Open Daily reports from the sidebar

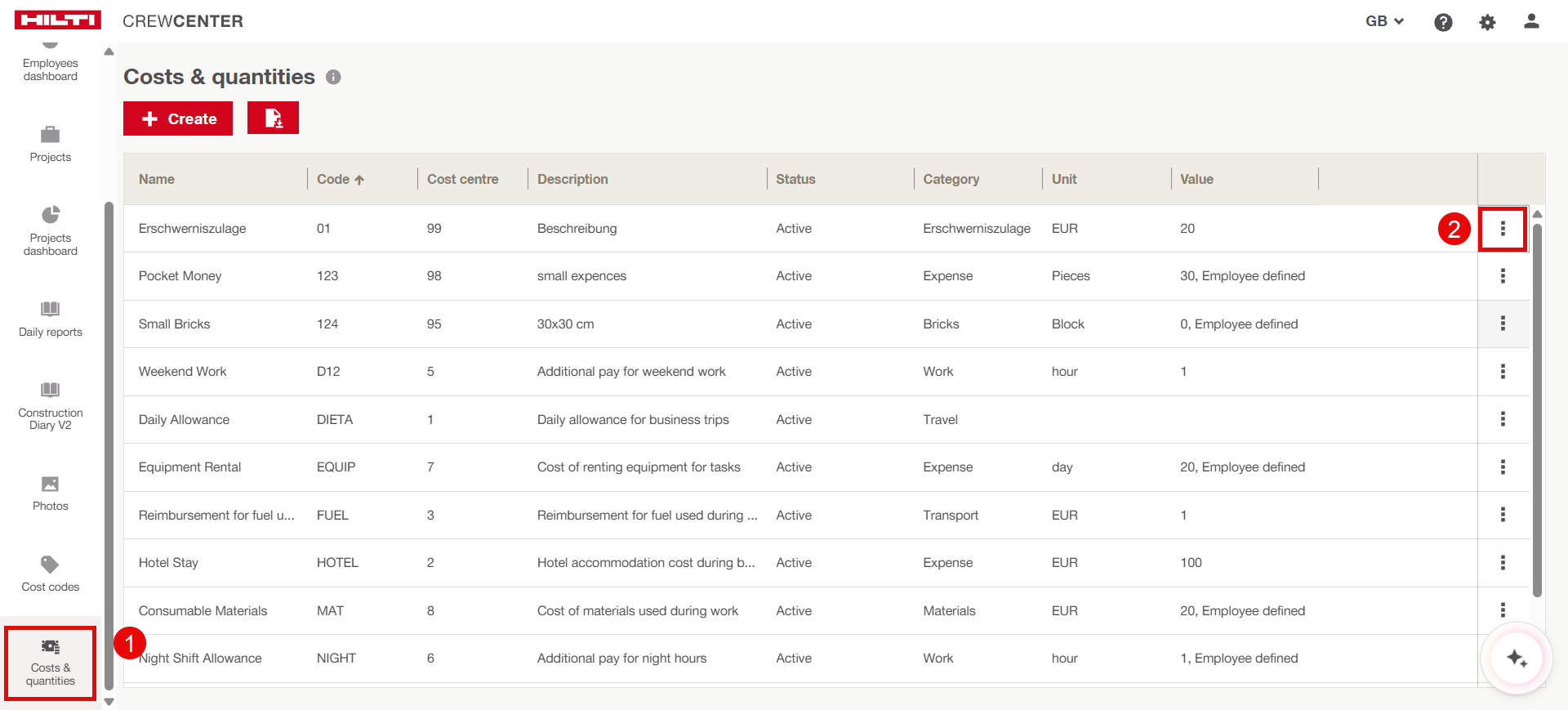pos(50,319)
